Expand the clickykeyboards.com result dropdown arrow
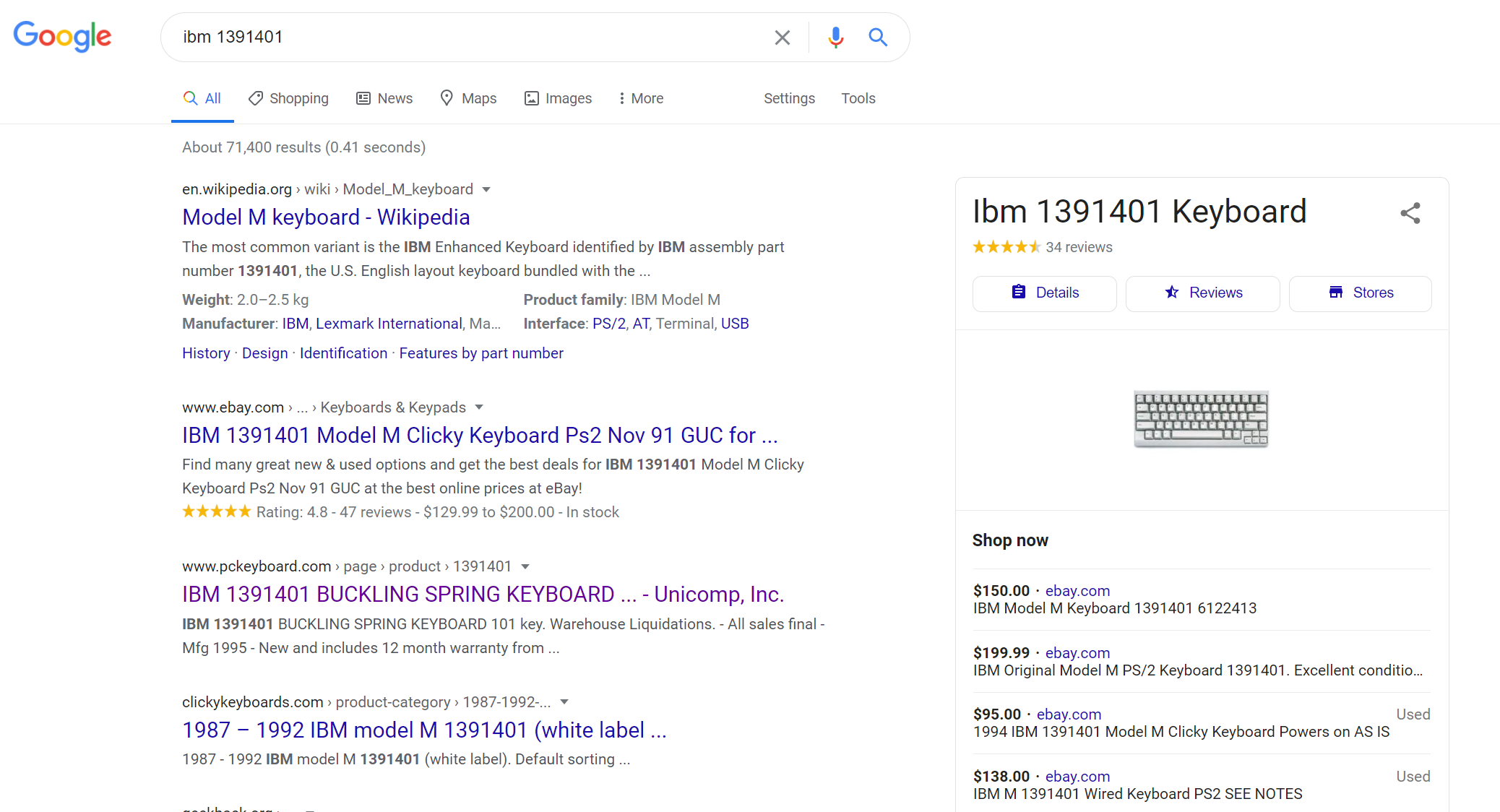Image resolution: width=1500 pixels, height=812 pixels. 564,702
